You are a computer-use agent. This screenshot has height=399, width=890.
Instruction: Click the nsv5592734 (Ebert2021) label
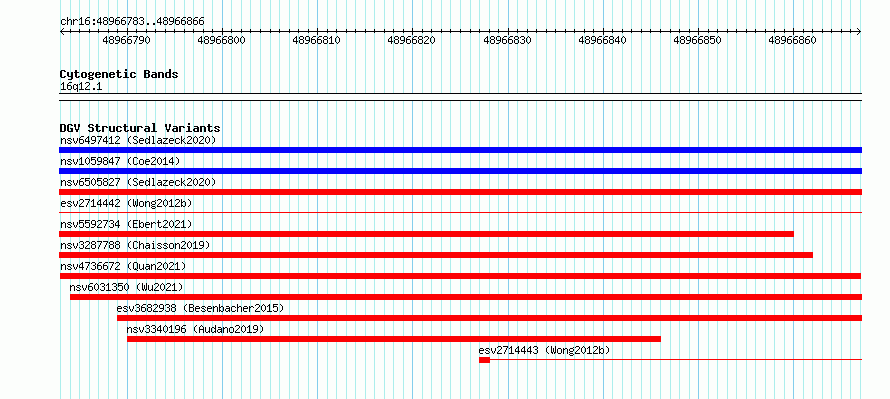pos(126,224)
